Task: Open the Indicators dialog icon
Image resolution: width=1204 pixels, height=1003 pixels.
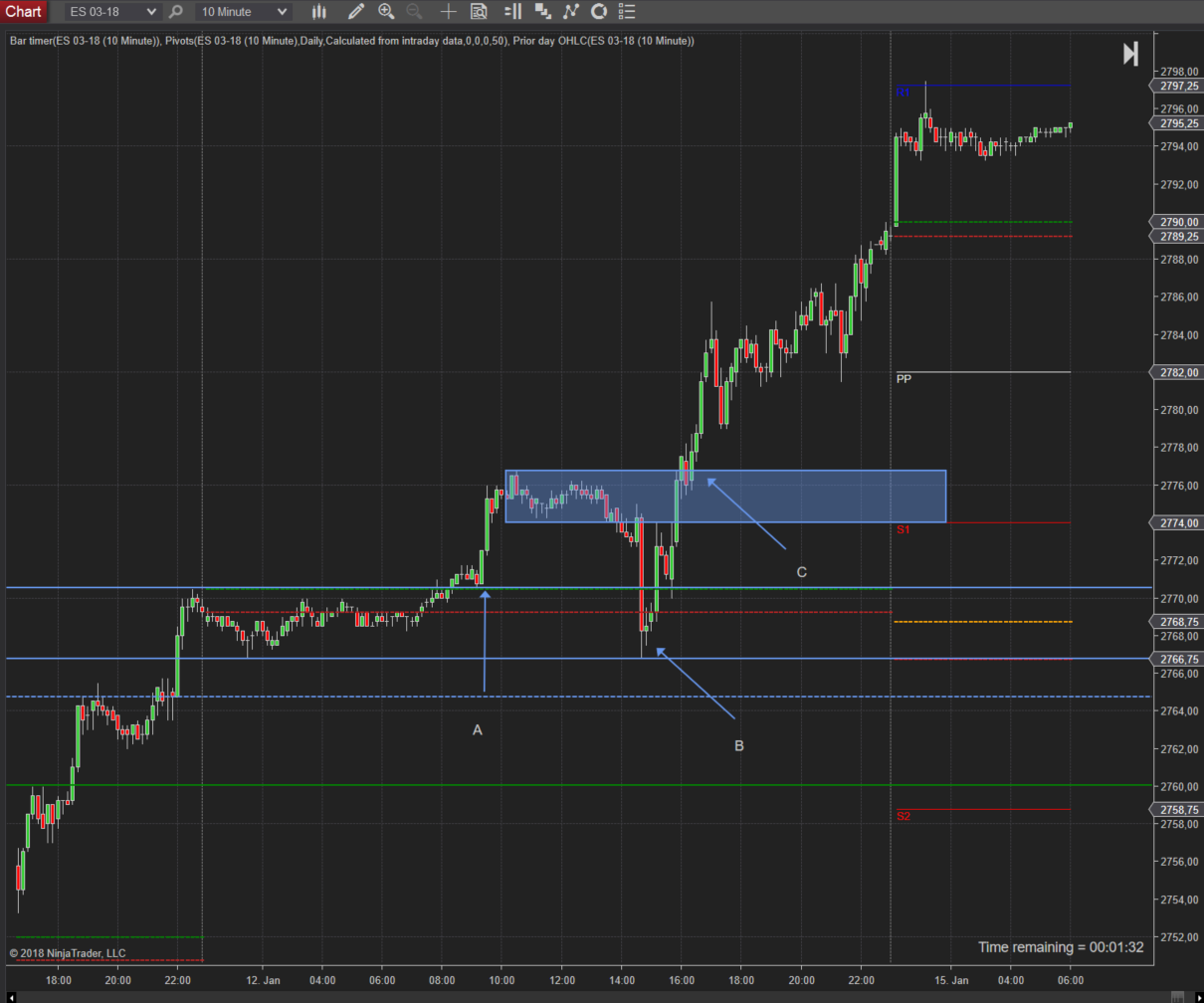Action: 570,12
